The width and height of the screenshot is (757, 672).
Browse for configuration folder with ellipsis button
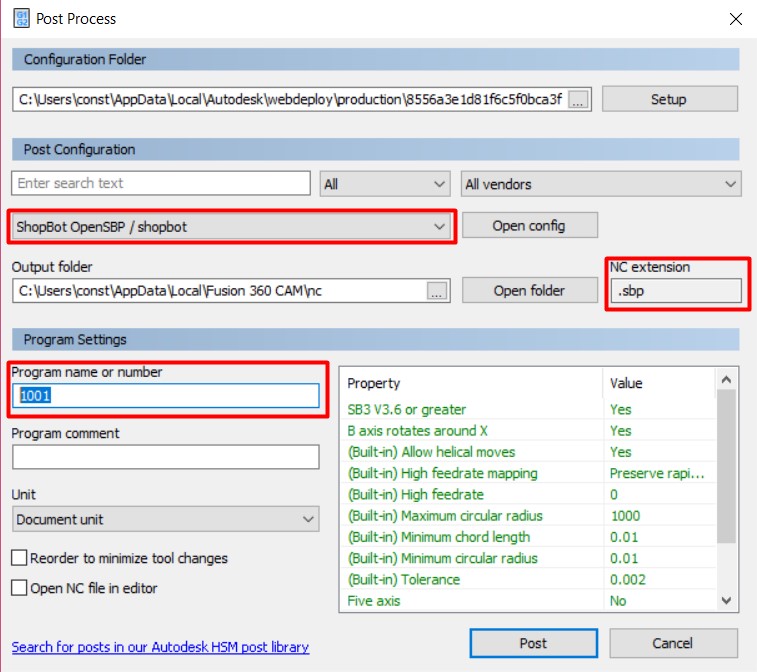click(578, 99)
